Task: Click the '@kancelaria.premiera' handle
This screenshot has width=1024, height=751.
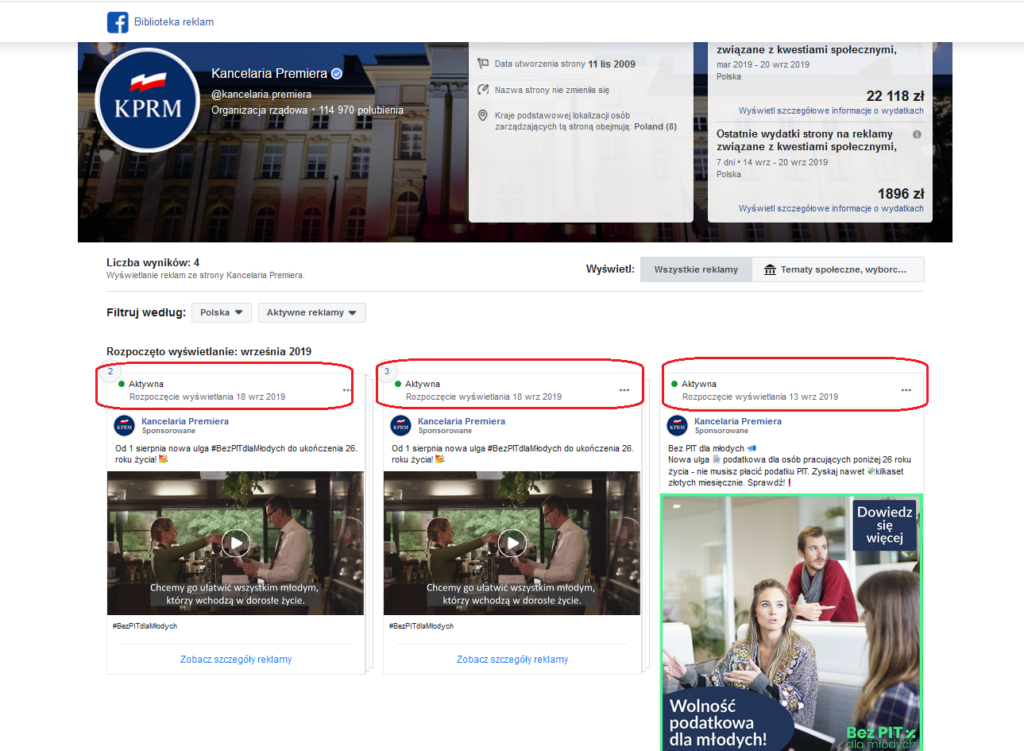Action: 261,95
